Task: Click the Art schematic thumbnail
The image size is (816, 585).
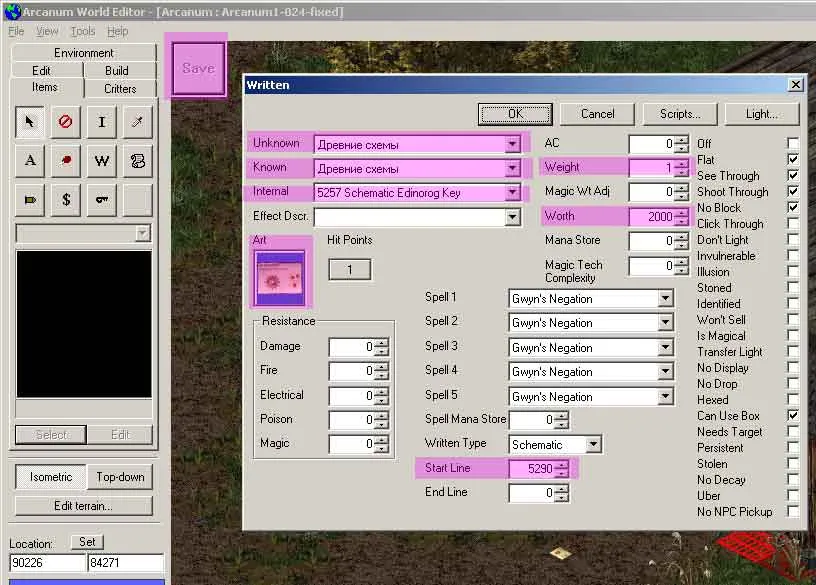Action: point(280,277)
